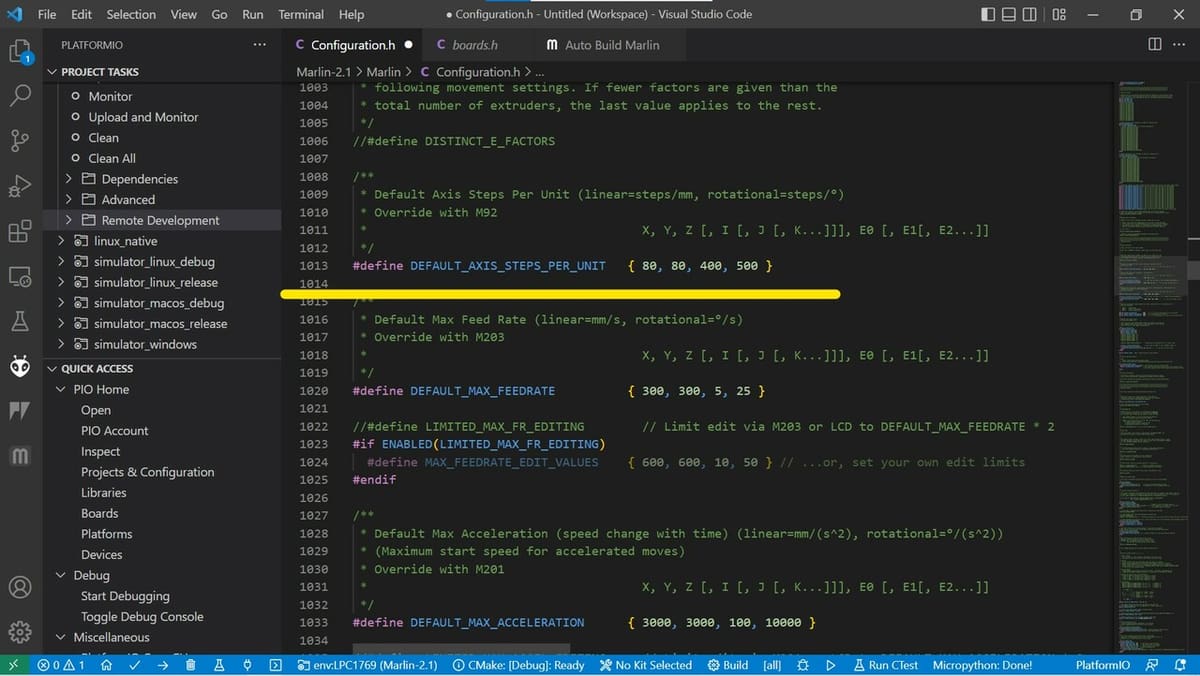Screen dimensions: 1200x676
Task: Open the Extensions view
Action: (20, 232)
